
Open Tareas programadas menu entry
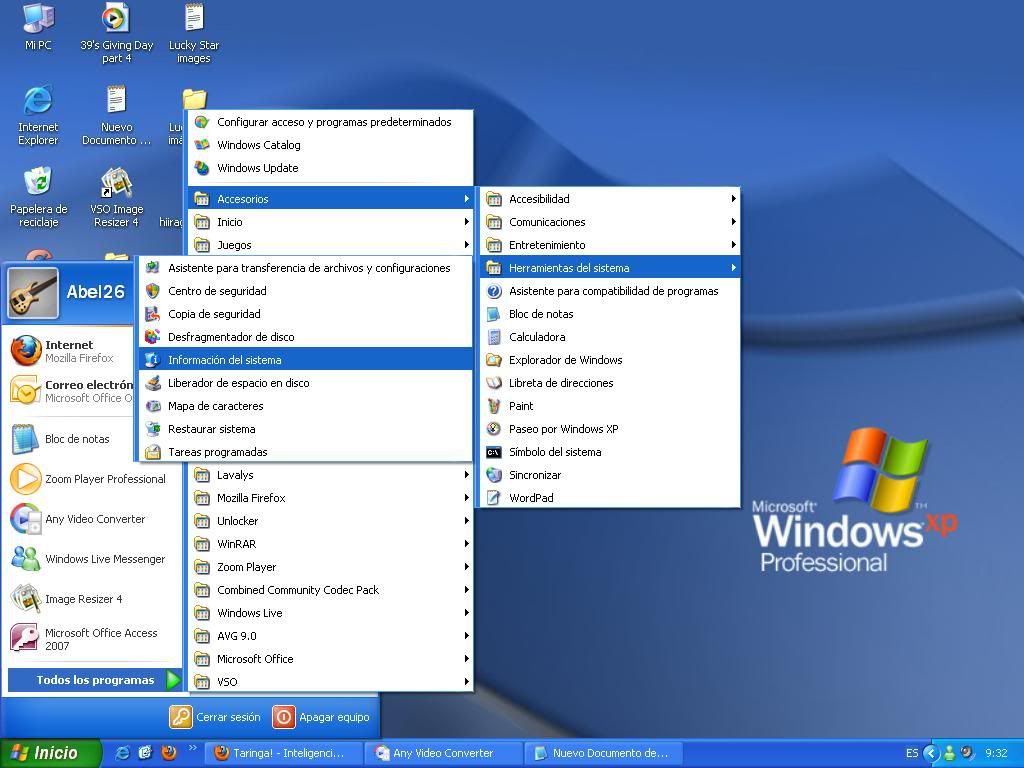click(x=306, y=452)
